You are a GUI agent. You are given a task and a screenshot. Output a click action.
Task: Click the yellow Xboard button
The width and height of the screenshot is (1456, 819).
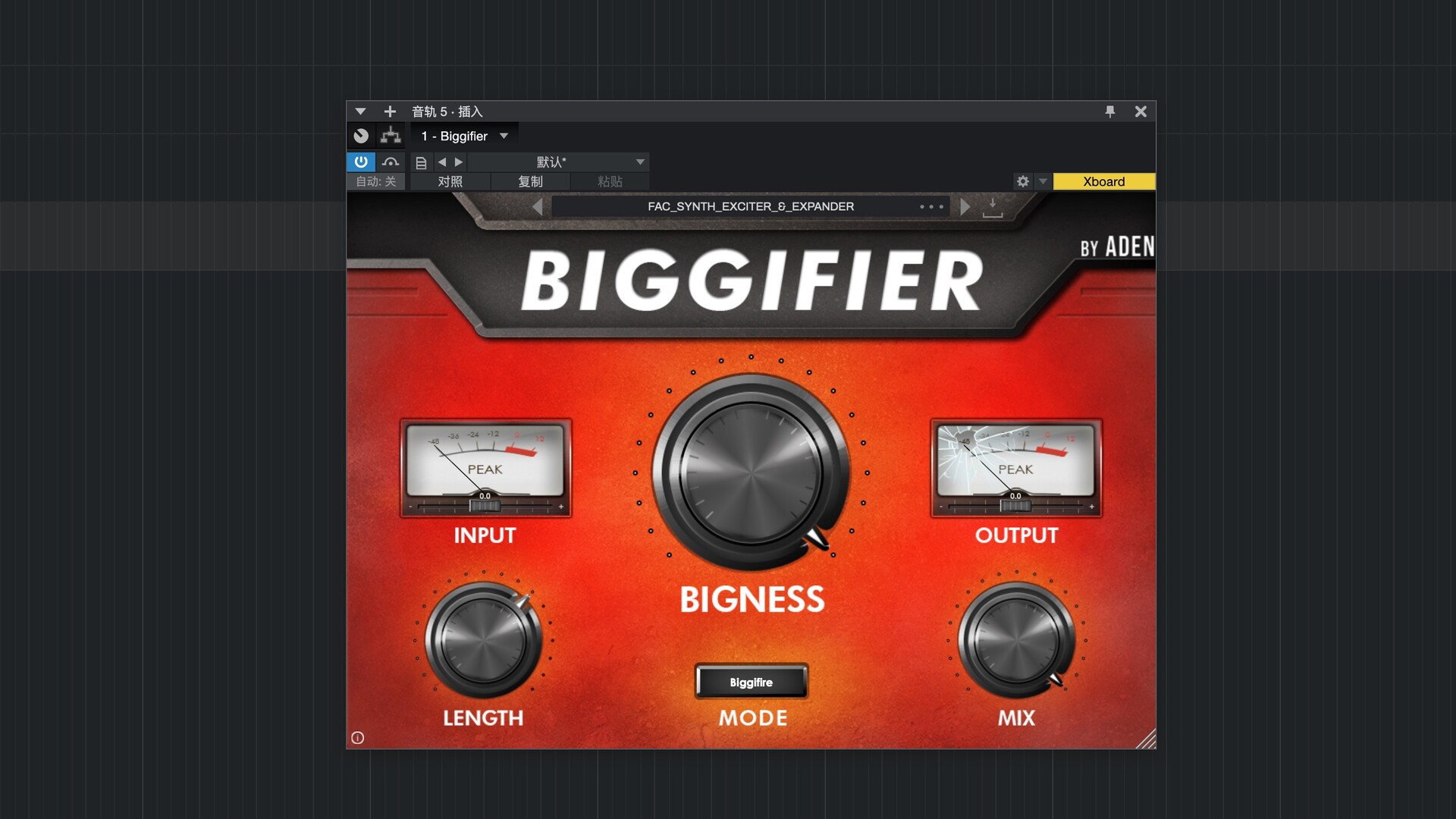(x=1103, y=181)
